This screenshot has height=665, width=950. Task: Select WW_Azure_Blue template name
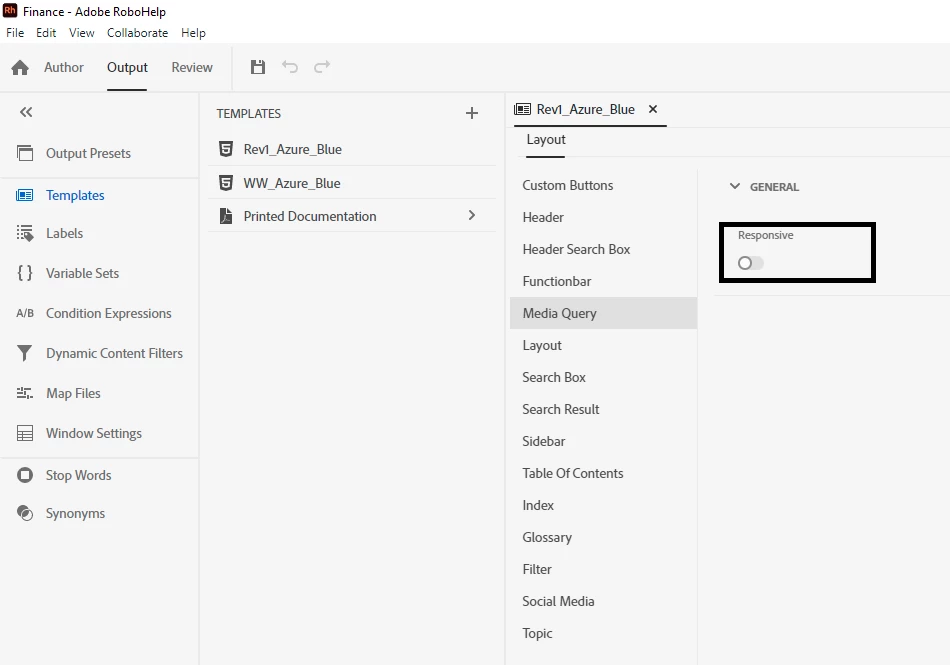[x=292, y=183]
